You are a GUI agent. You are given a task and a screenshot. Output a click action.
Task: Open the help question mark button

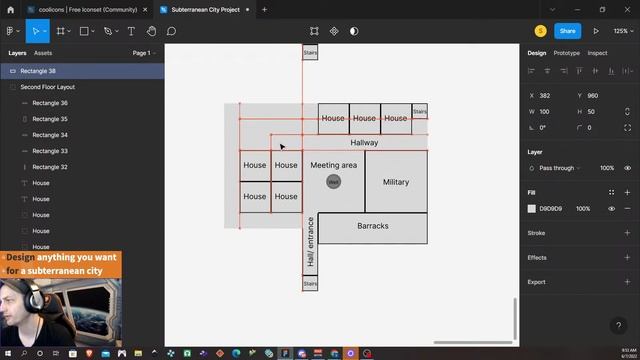point(618,325)
